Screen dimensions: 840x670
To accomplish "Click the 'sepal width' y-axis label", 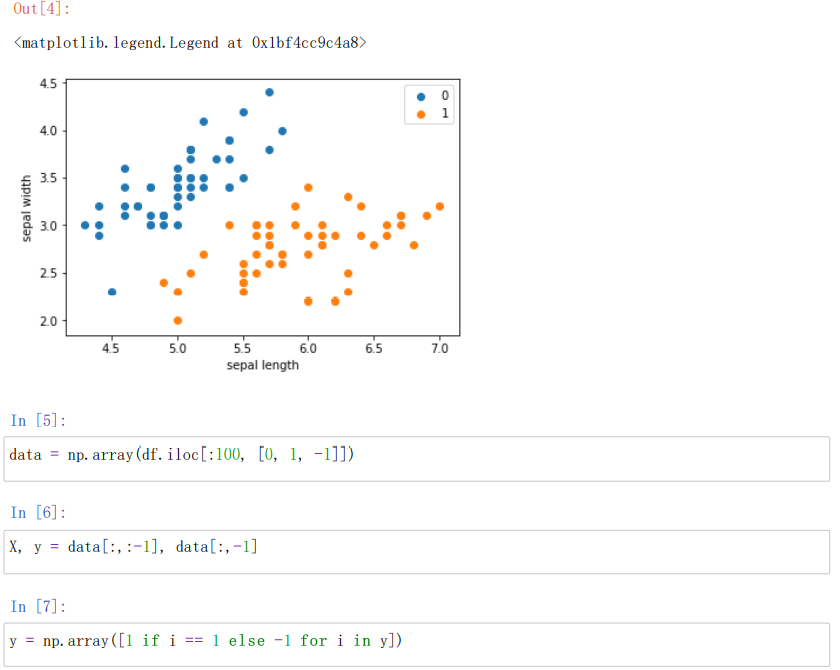I will 27,208.
